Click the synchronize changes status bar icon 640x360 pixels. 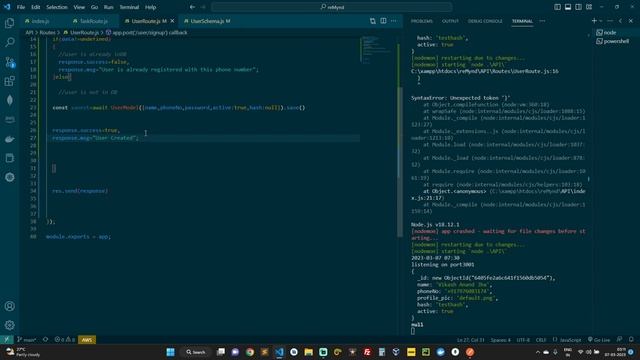[45, 340]
